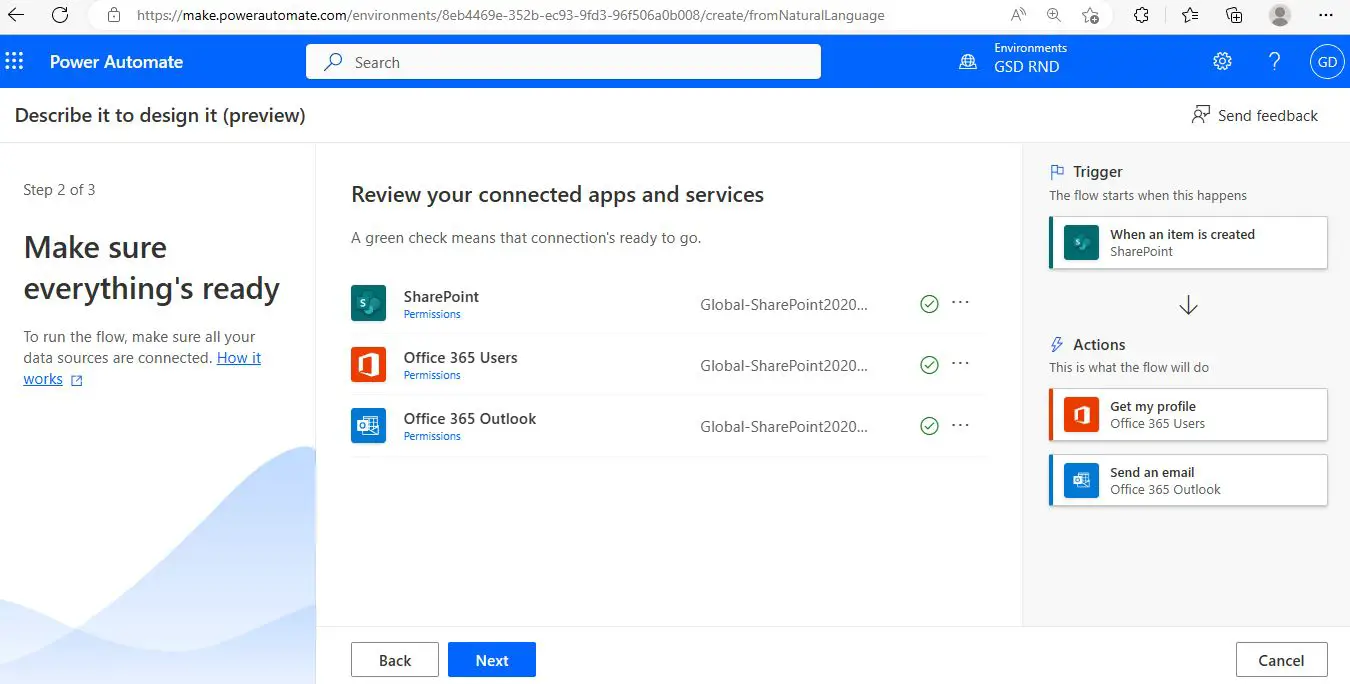Select the 'When an item is created' trigger card

point(1188,242)
